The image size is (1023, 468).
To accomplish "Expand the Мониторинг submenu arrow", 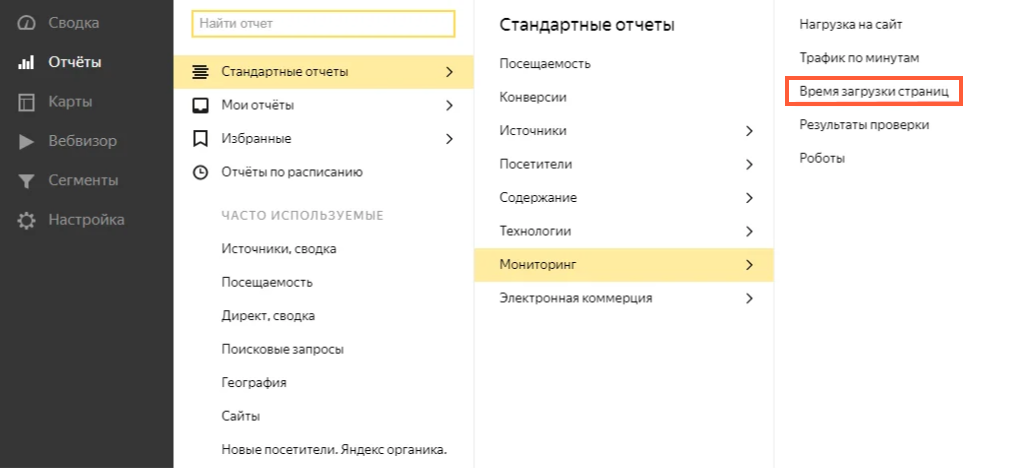I will [x=749, y=265].
